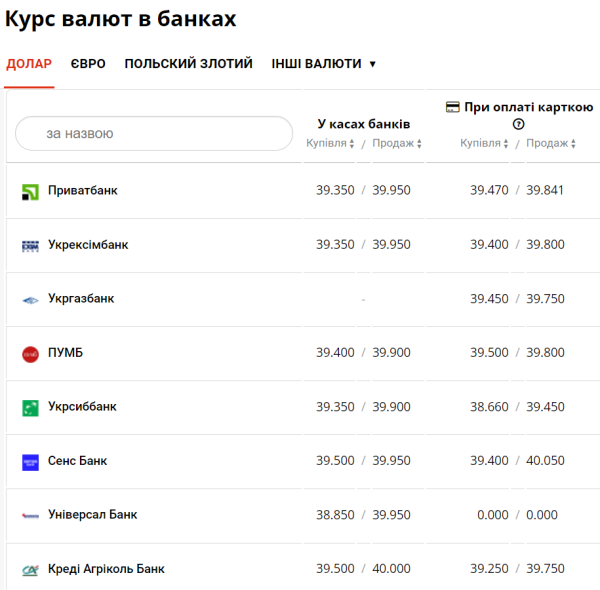Expand the ІНШІ ВАЛЮТИ dropdown
600x590 pixels.
[x=323, y=64]
